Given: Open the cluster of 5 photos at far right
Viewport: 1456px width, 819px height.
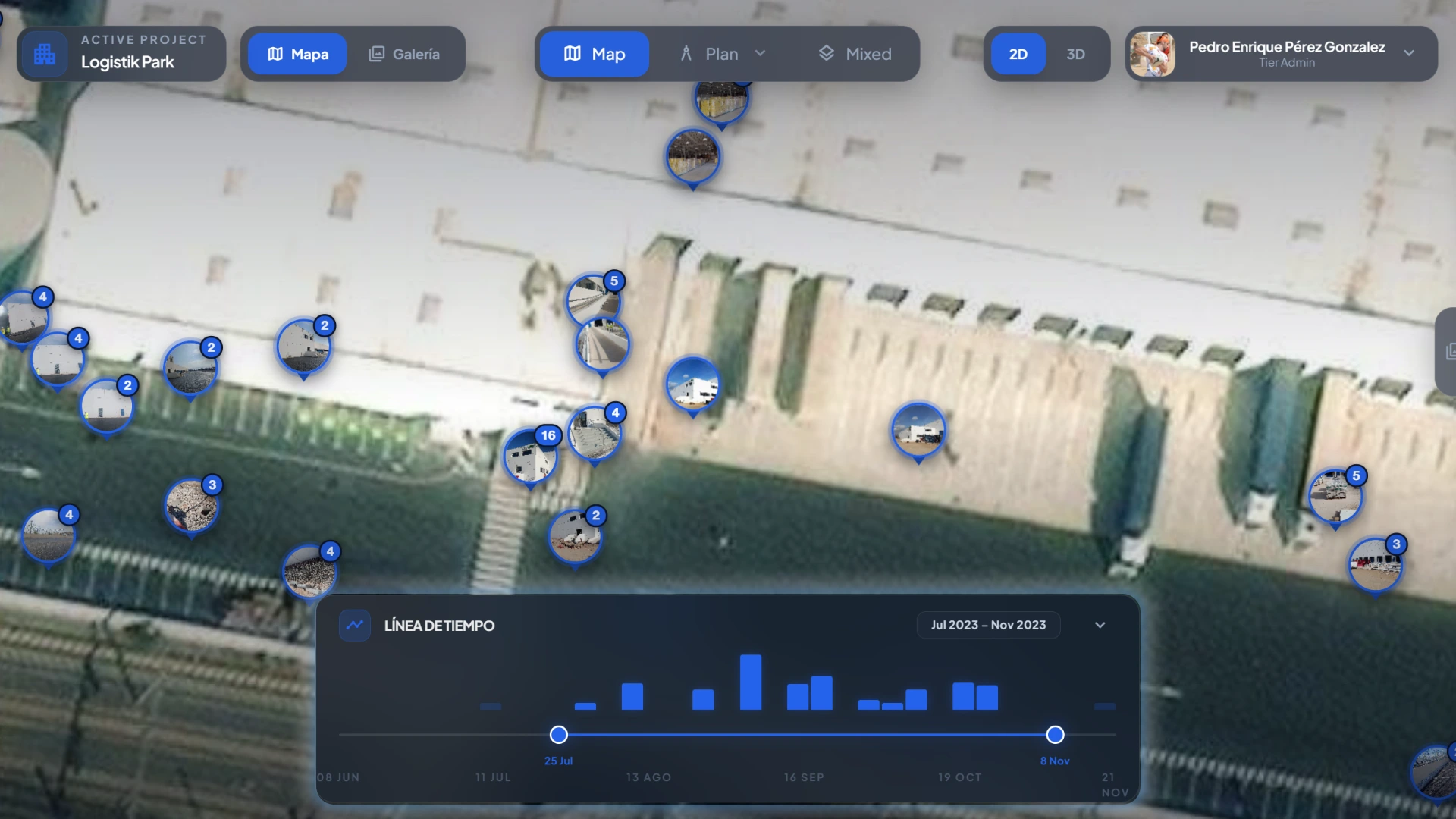Looking at the screenshot, I should [x=1335, y=497].
